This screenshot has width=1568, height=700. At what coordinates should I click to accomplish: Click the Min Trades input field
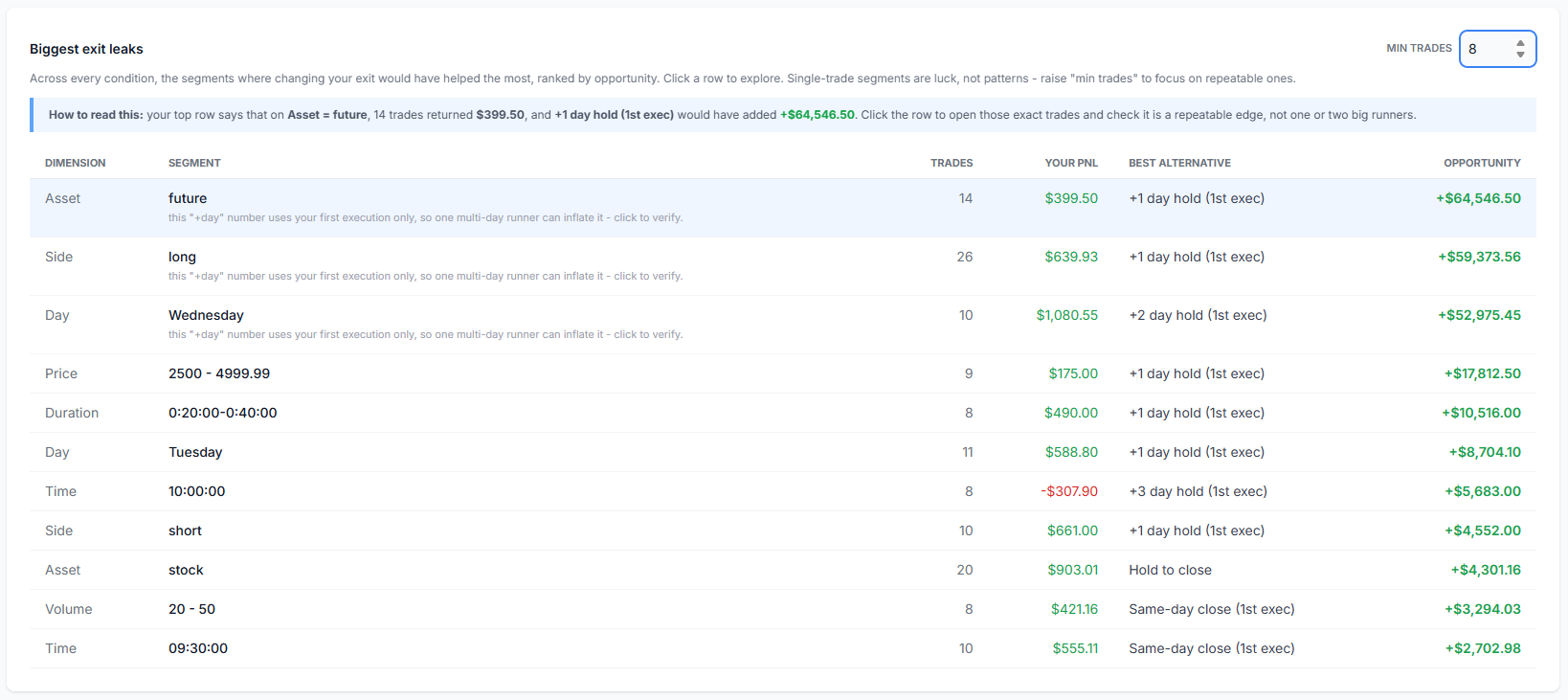click(x=1497, y=49)
